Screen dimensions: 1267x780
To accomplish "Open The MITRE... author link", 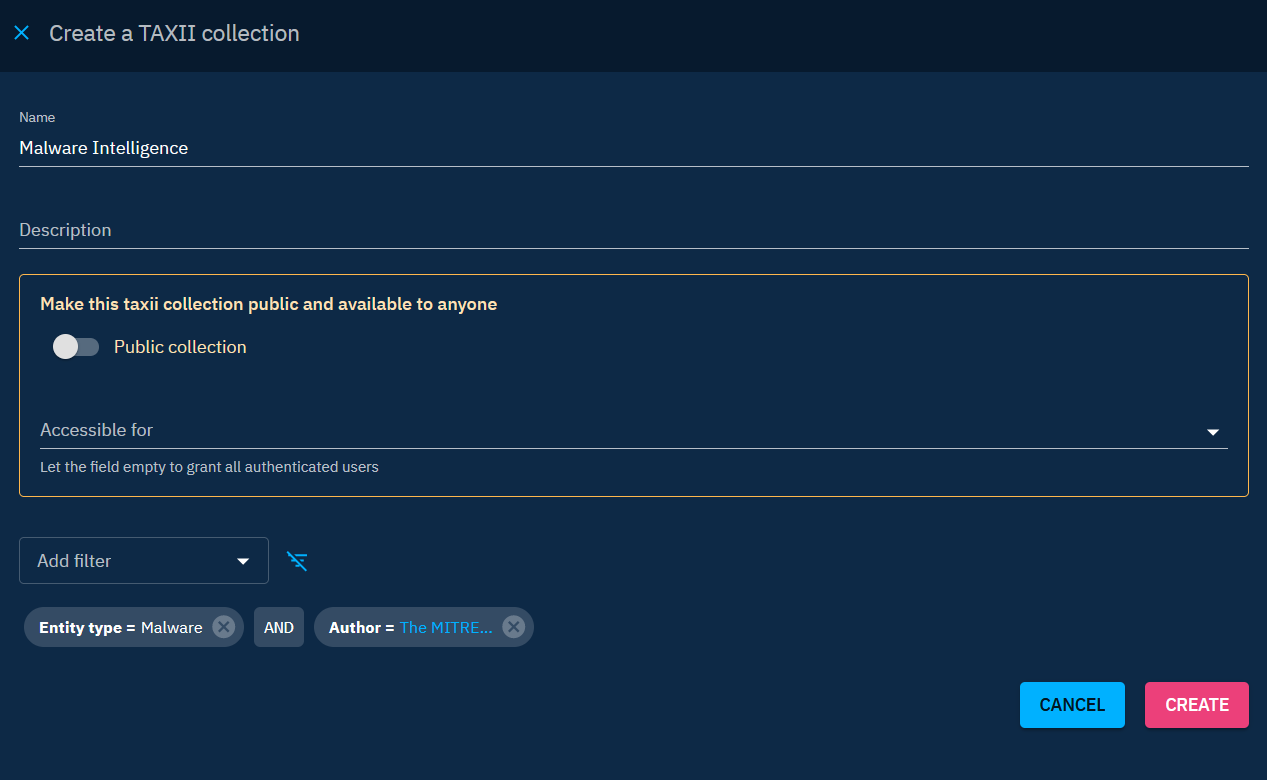I will pyautogui.click(x=446, y=627).
